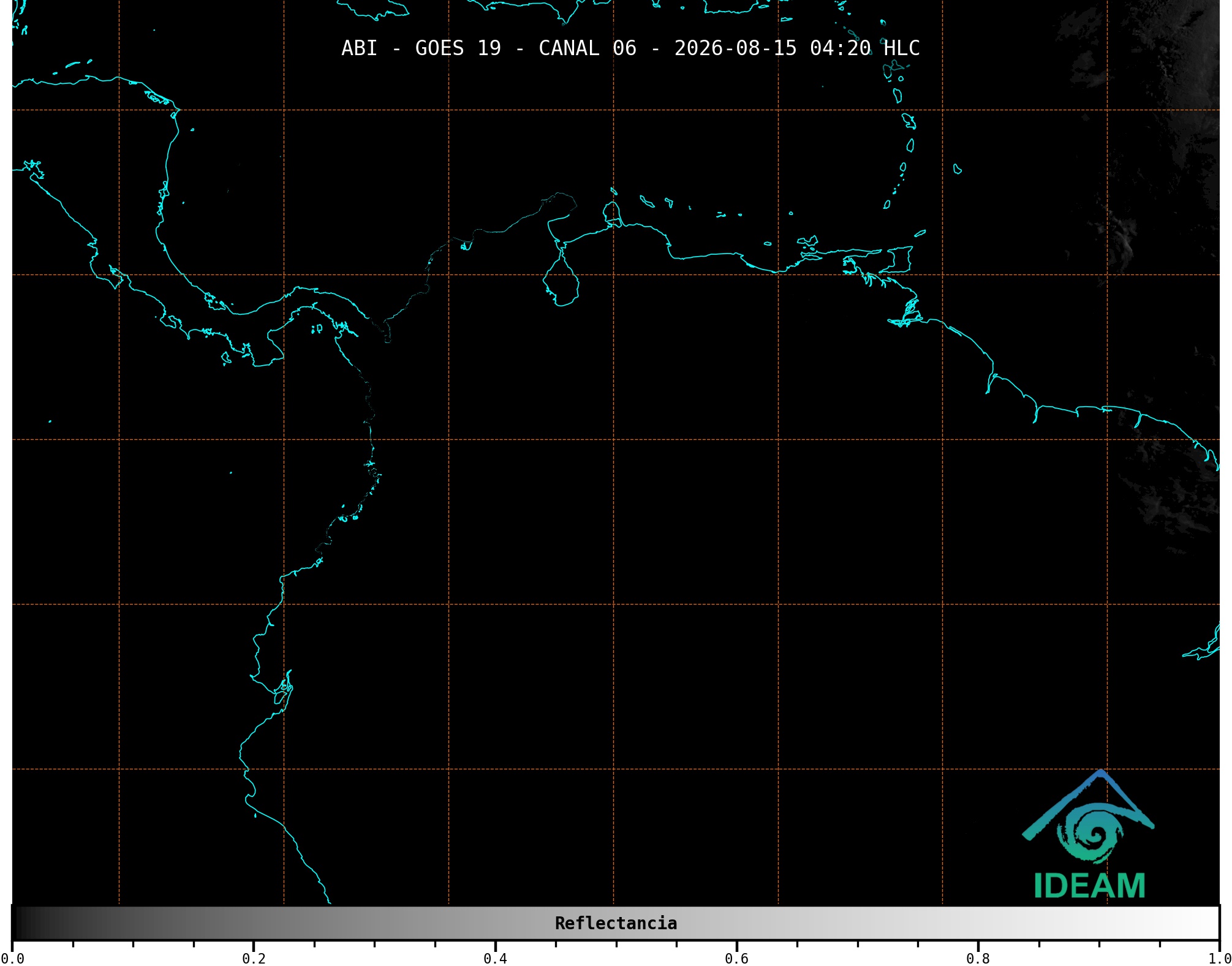Click the colorbar tick label 0.6
The width and height of the screenshot is (1232, 966).
pos(736,959)
